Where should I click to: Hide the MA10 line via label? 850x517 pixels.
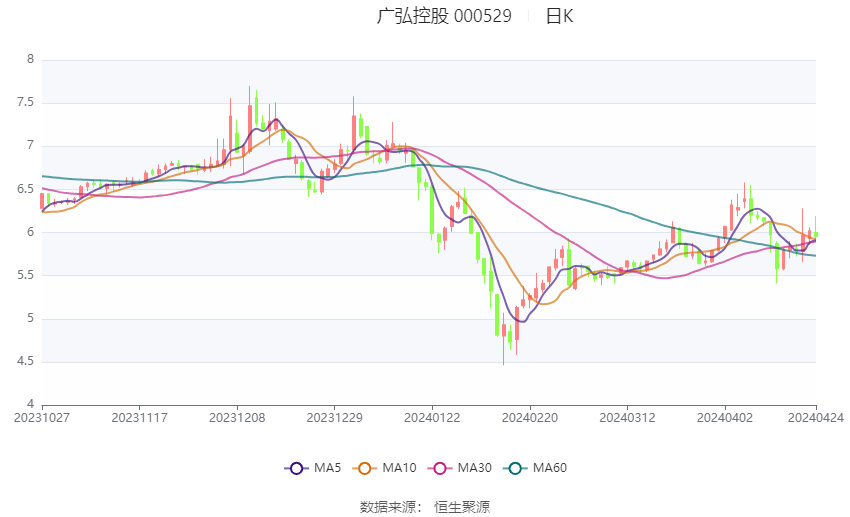(x=399, y=468)
